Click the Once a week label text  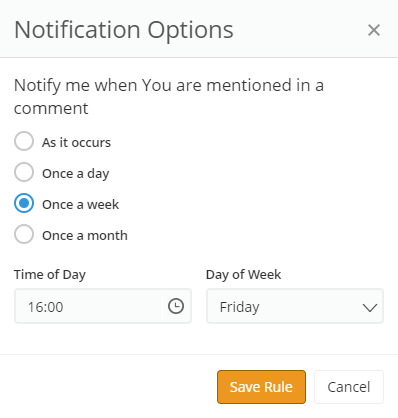pyautogui.click(x=80, y=204)
